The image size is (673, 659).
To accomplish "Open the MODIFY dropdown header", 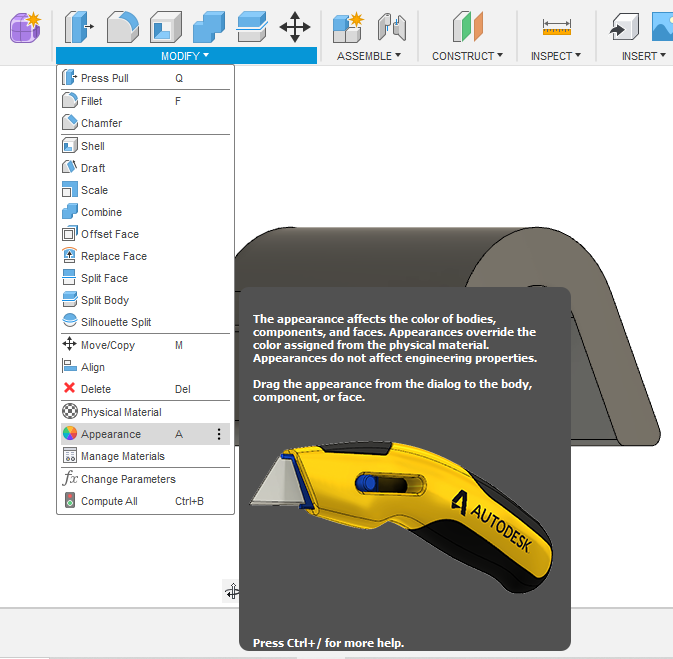I will click(x=186, y=56).
